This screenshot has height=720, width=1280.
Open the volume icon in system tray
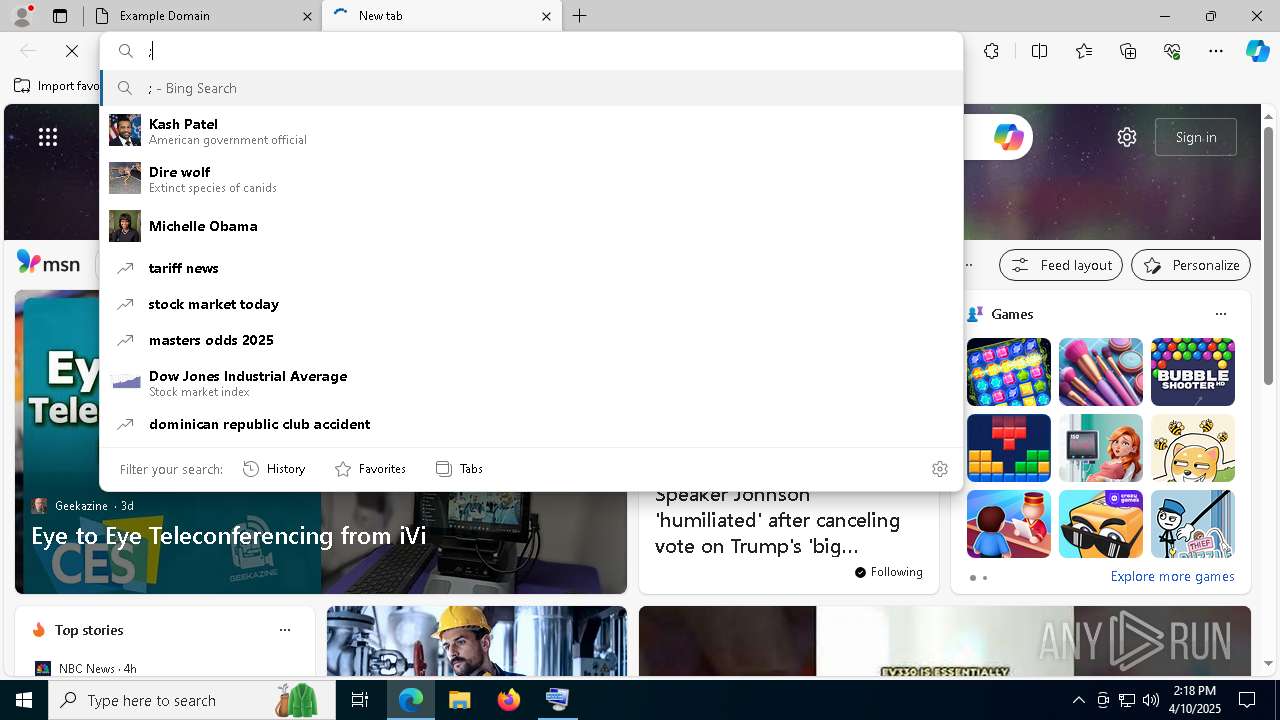click(1151, 700)
